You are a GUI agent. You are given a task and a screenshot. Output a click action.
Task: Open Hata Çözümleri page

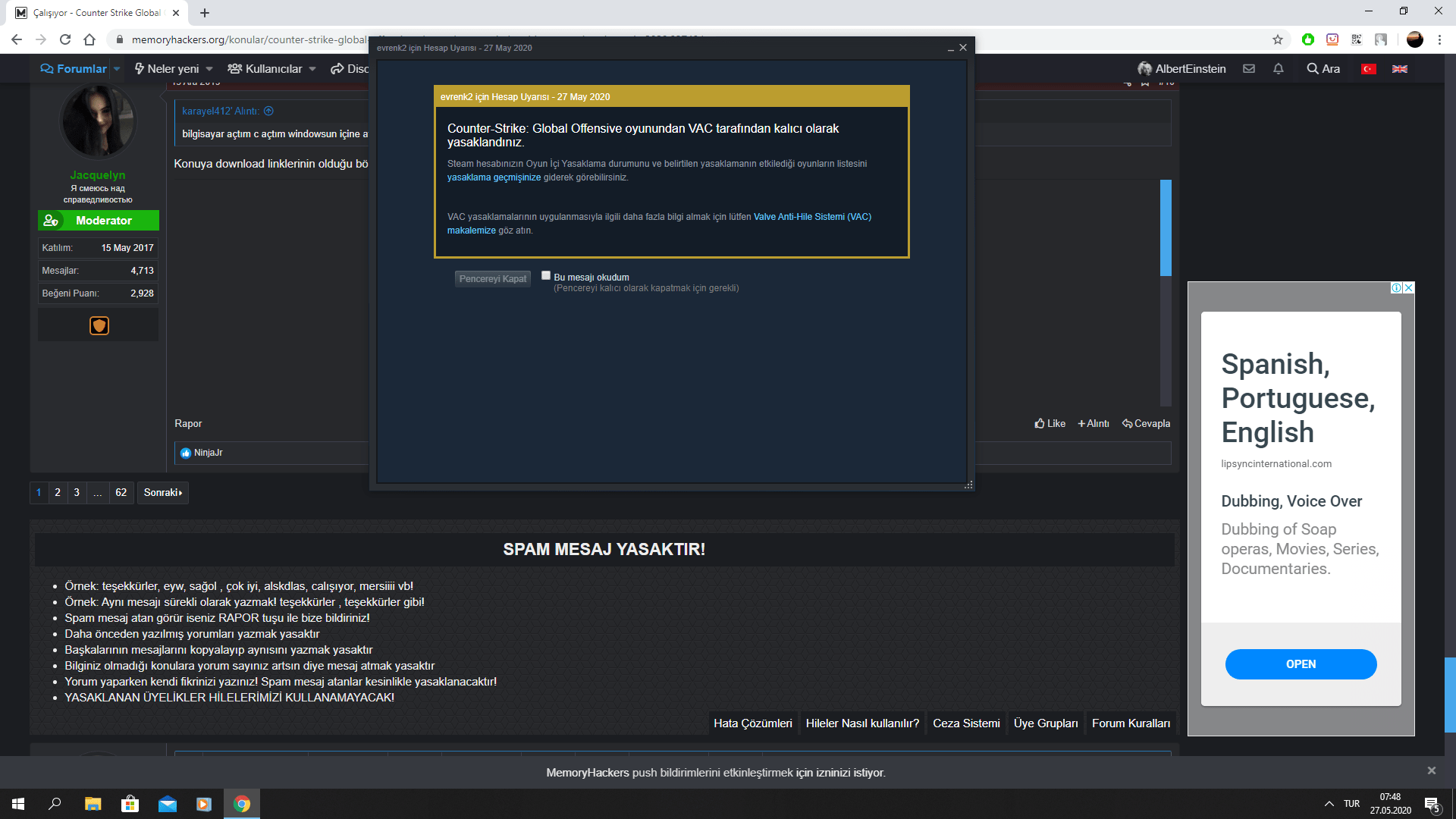pos(753,723)
